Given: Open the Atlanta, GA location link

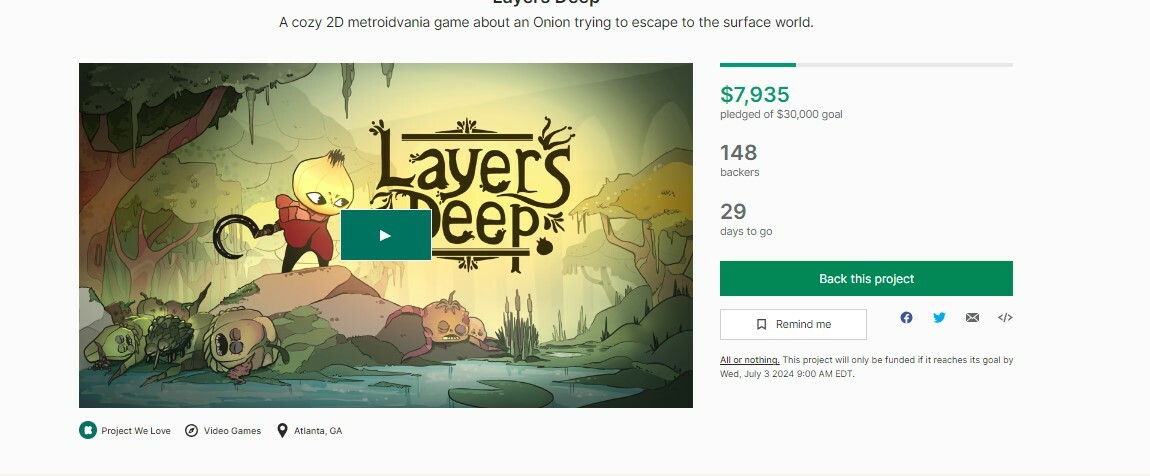Looking at the screenshot, I should tap(317, 431).
